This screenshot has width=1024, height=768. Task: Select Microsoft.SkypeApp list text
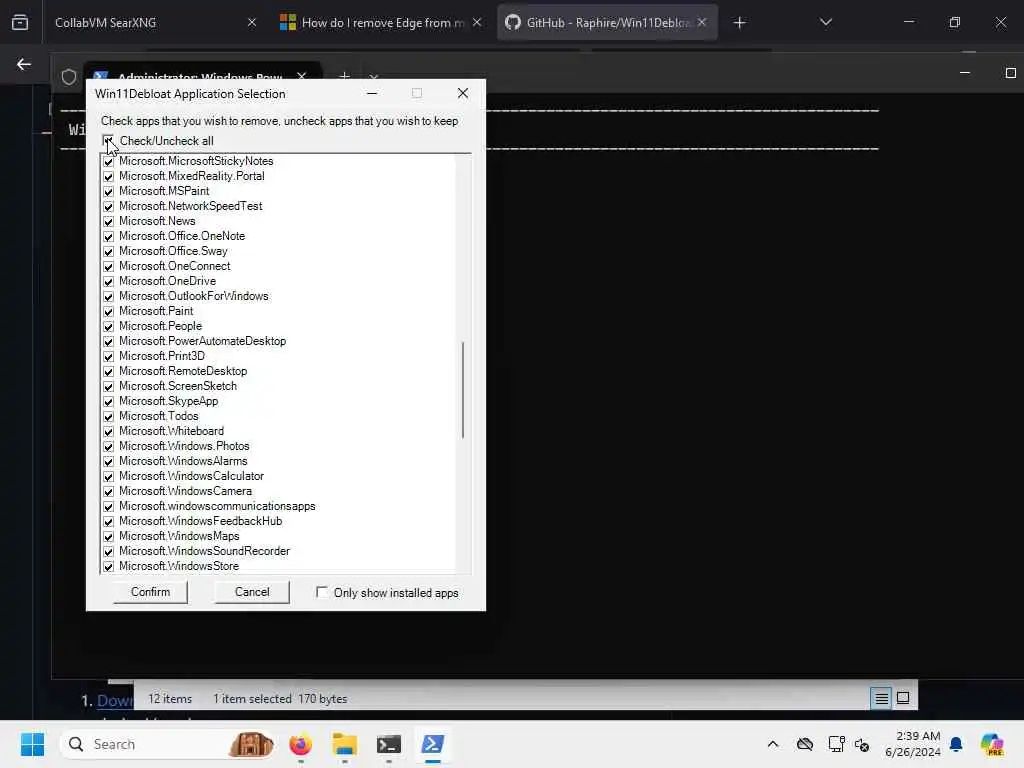coord(168,402)
